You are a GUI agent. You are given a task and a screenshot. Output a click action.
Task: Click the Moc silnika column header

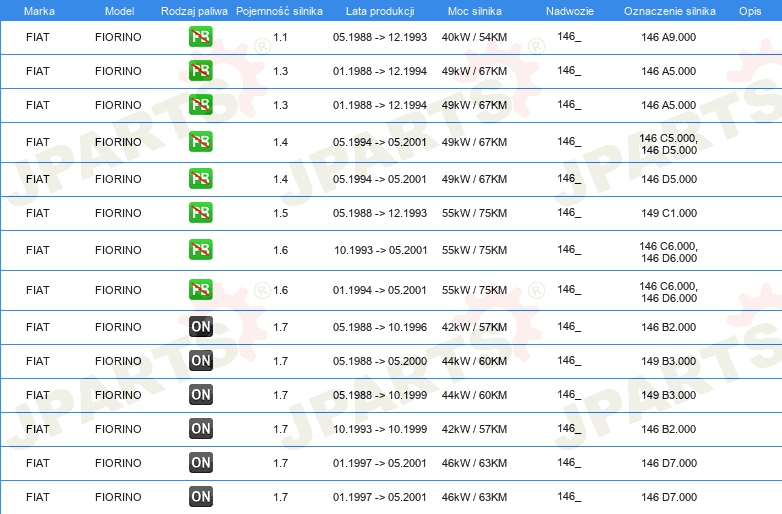click(x=475, y=11)
